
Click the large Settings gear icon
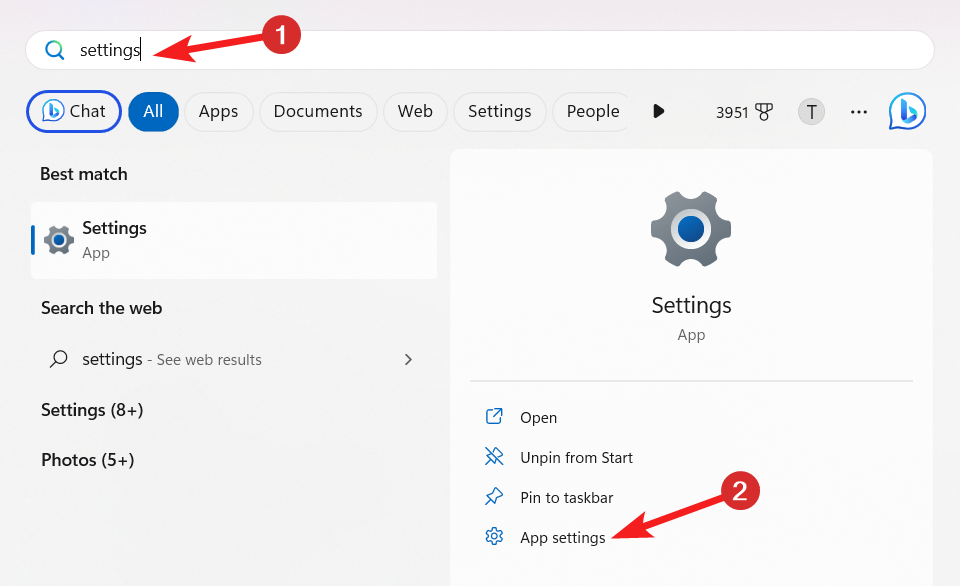[691, 229]
